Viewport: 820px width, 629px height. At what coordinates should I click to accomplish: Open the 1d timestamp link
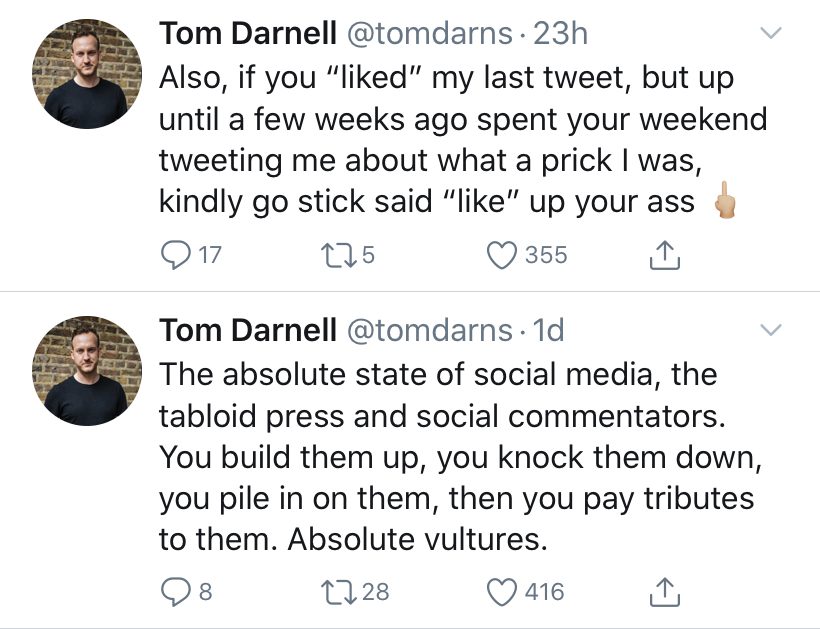point(549,329)
